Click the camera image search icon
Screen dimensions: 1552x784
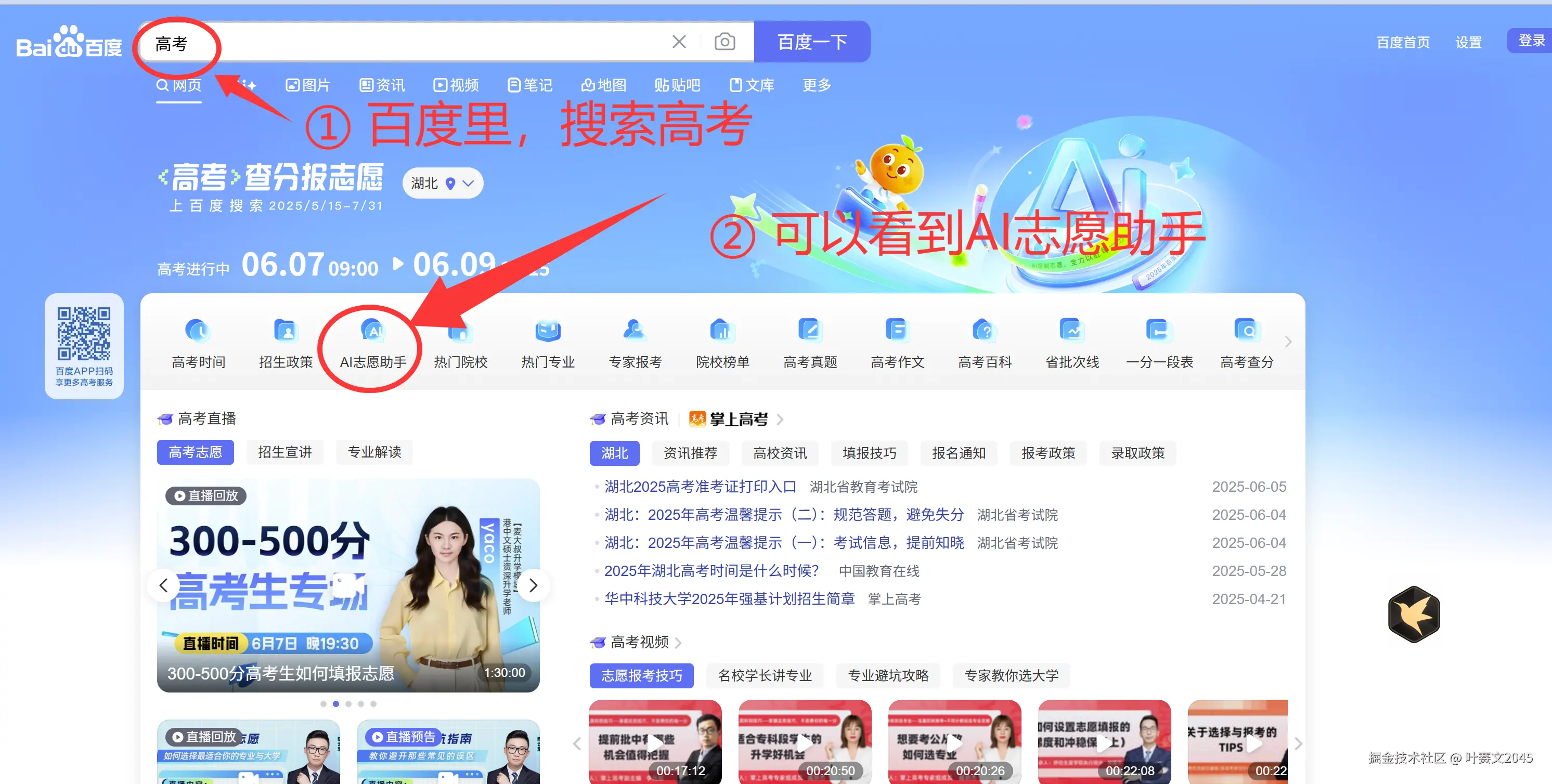724,42
